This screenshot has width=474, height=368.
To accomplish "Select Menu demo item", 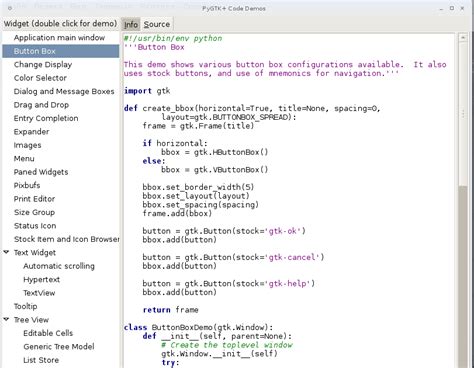I will 61,158.
